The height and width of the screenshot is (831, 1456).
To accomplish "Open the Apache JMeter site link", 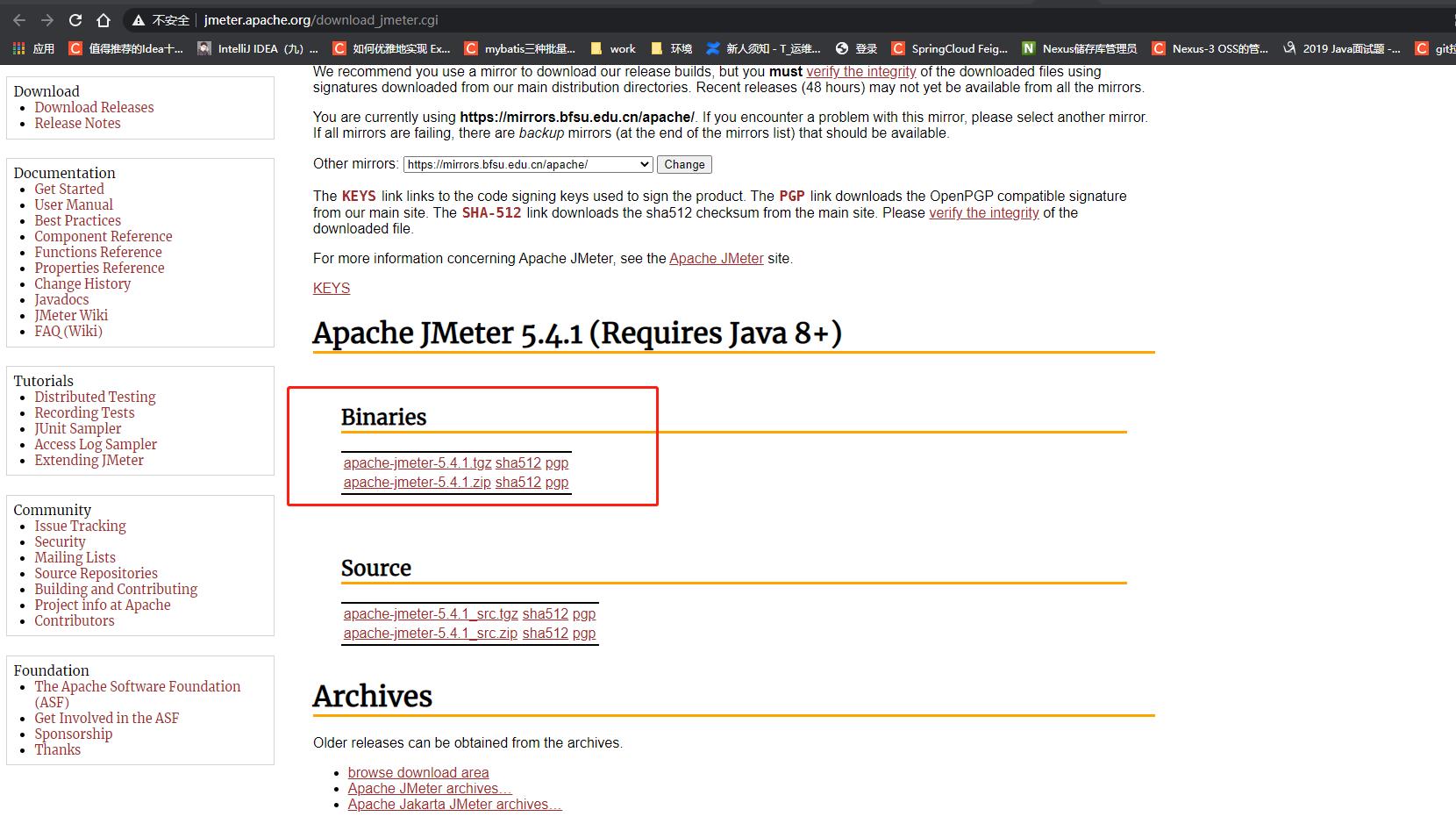I will (717, 258).
